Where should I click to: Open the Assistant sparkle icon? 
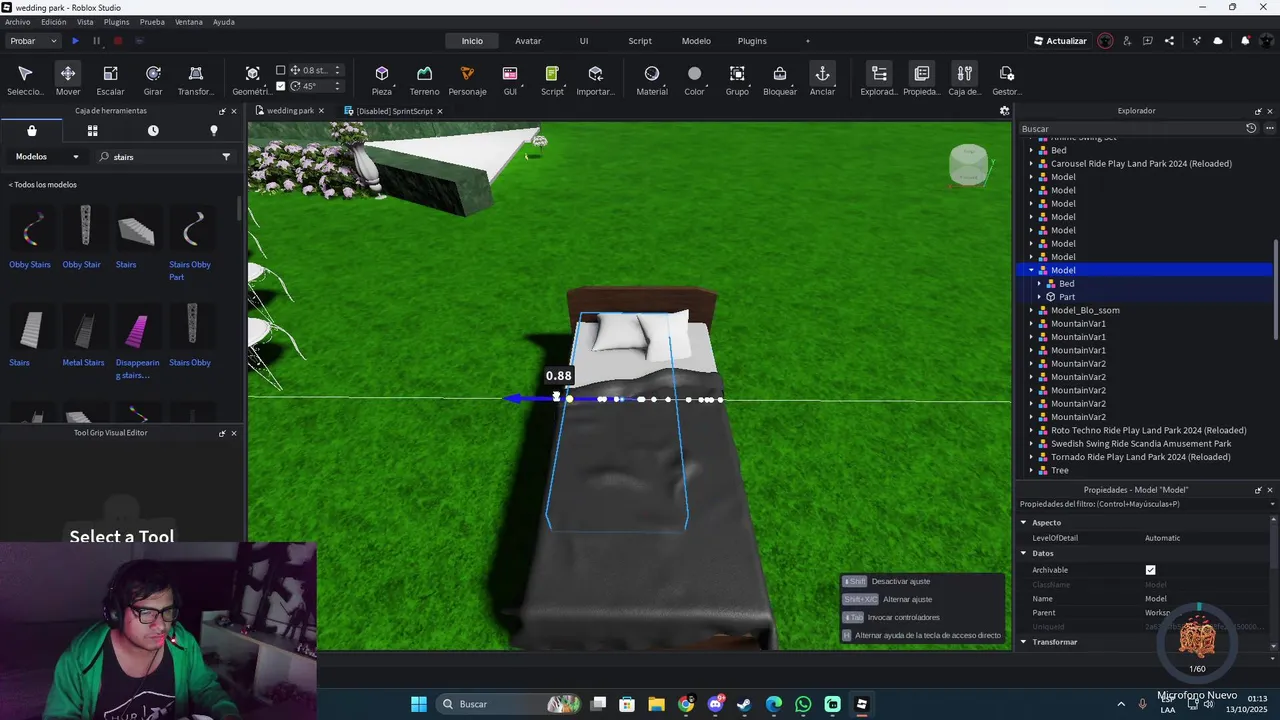pyautogui.click(x=1197, y=41)
